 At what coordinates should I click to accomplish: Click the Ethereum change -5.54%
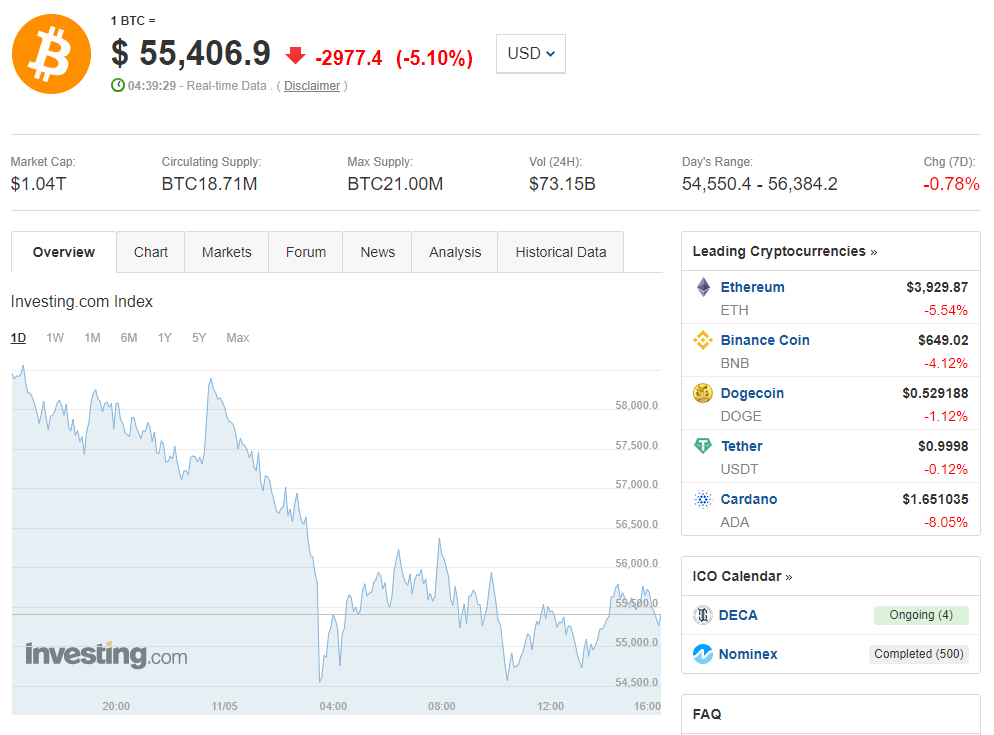[946, 310]
